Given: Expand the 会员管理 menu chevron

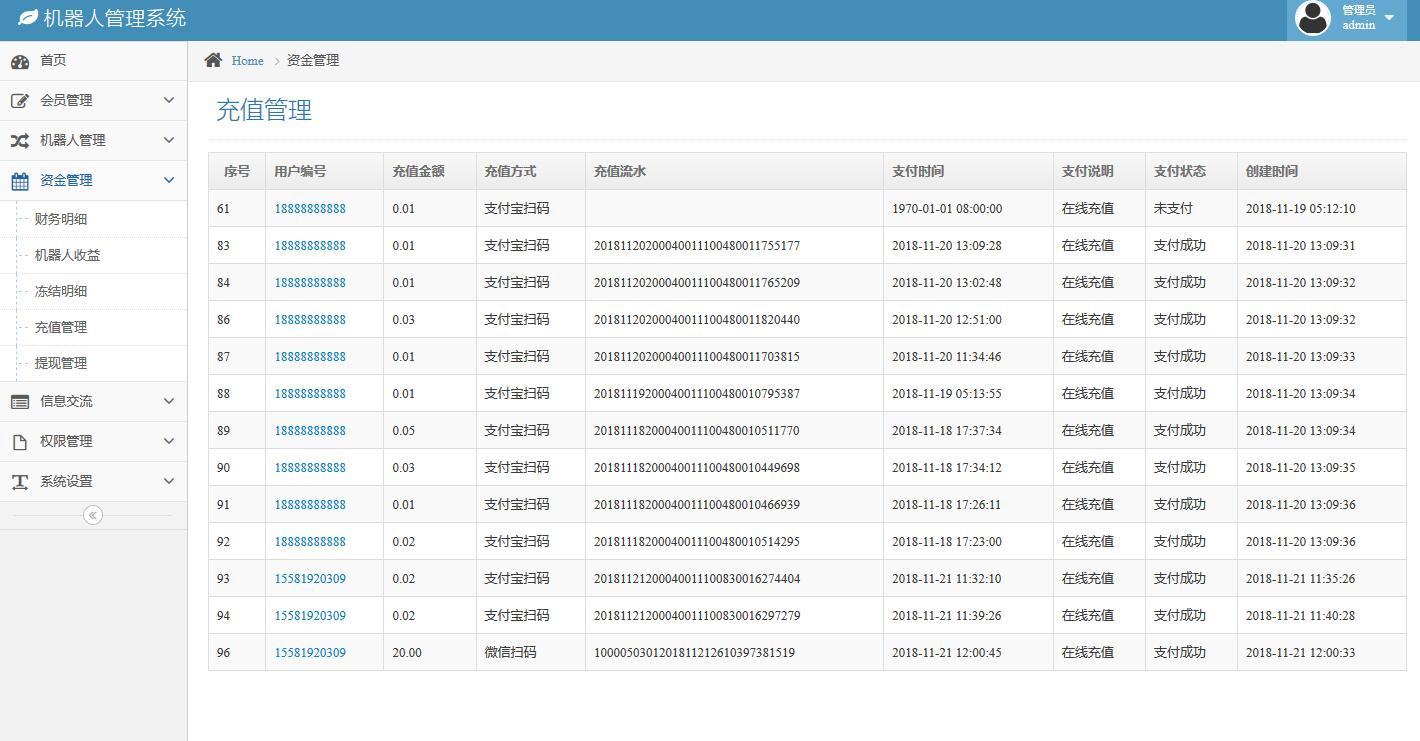Looking at the screenshot, I should point(168,100).
